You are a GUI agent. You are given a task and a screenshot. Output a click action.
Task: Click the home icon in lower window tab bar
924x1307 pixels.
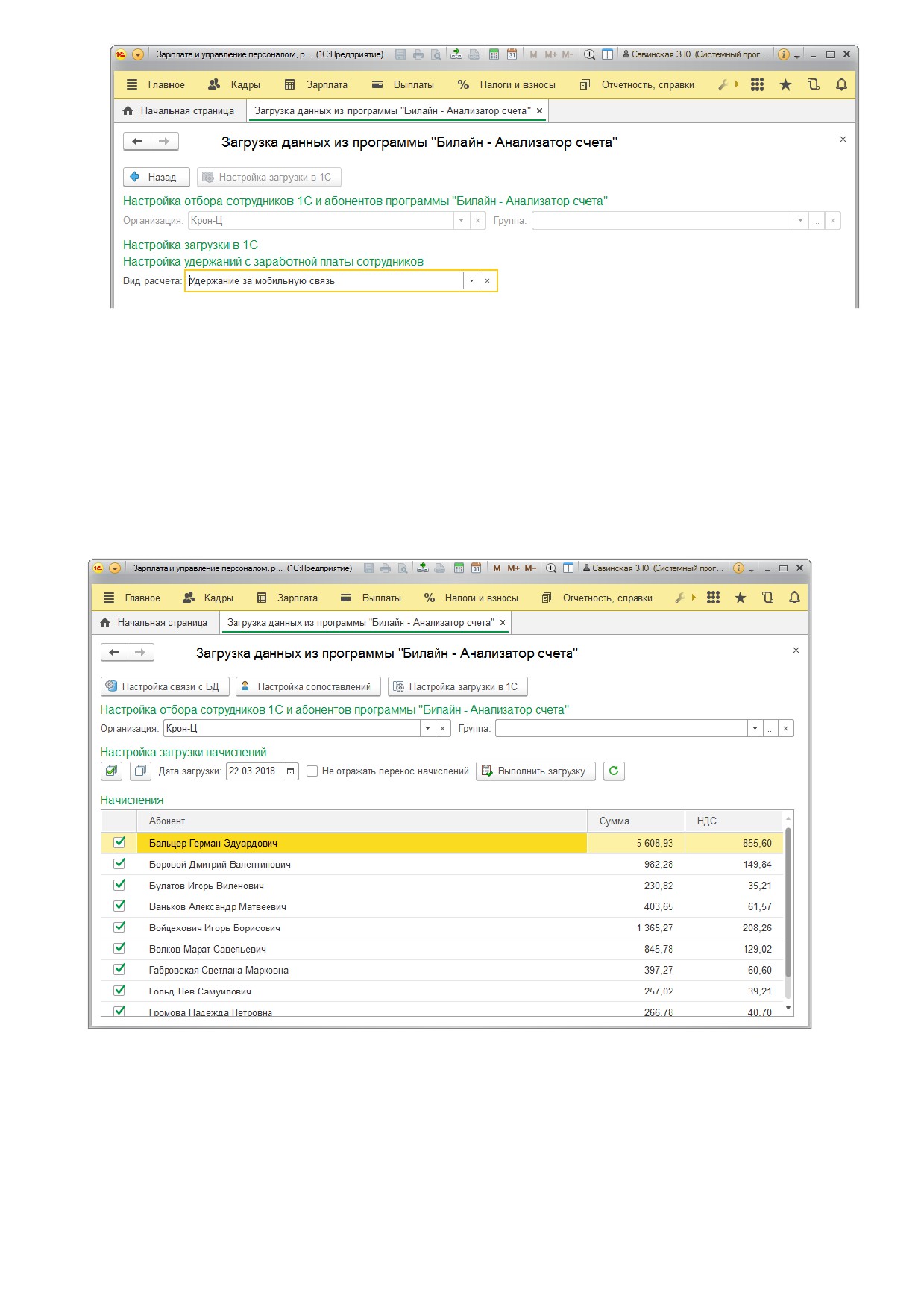point(105,622)
